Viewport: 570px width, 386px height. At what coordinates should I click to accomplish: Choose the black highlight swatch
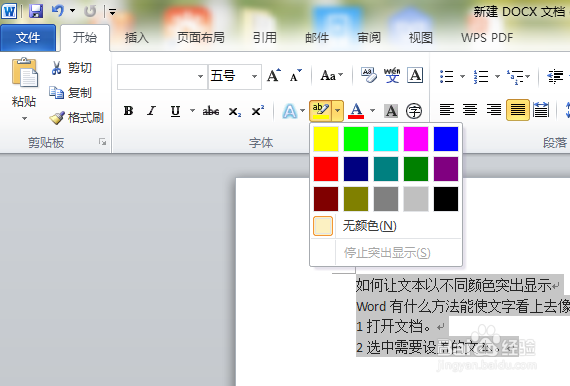(x=446, y=199)
